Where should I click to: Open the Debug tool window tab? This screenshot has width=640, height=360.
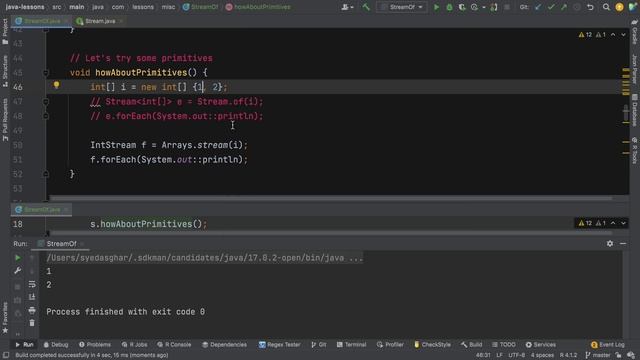pyautogui.click(x=56, y=344)
